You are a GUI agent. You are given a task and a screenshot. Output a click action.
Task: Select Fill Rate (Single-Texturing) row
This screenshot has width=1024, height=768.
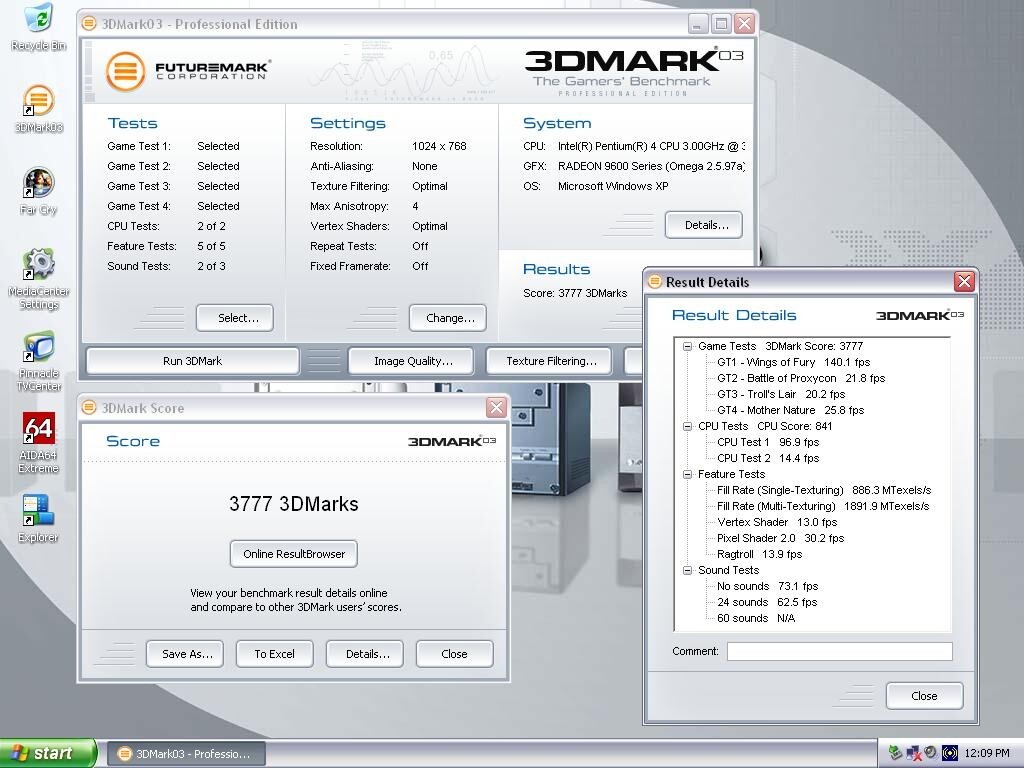tap(824, 490)
